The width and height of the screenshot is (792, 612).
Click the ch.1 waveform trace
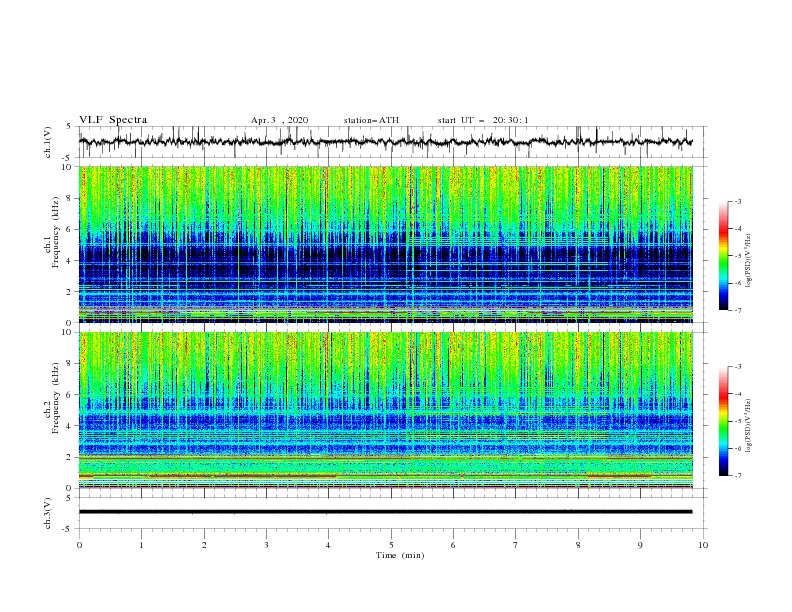coord(385,142)
